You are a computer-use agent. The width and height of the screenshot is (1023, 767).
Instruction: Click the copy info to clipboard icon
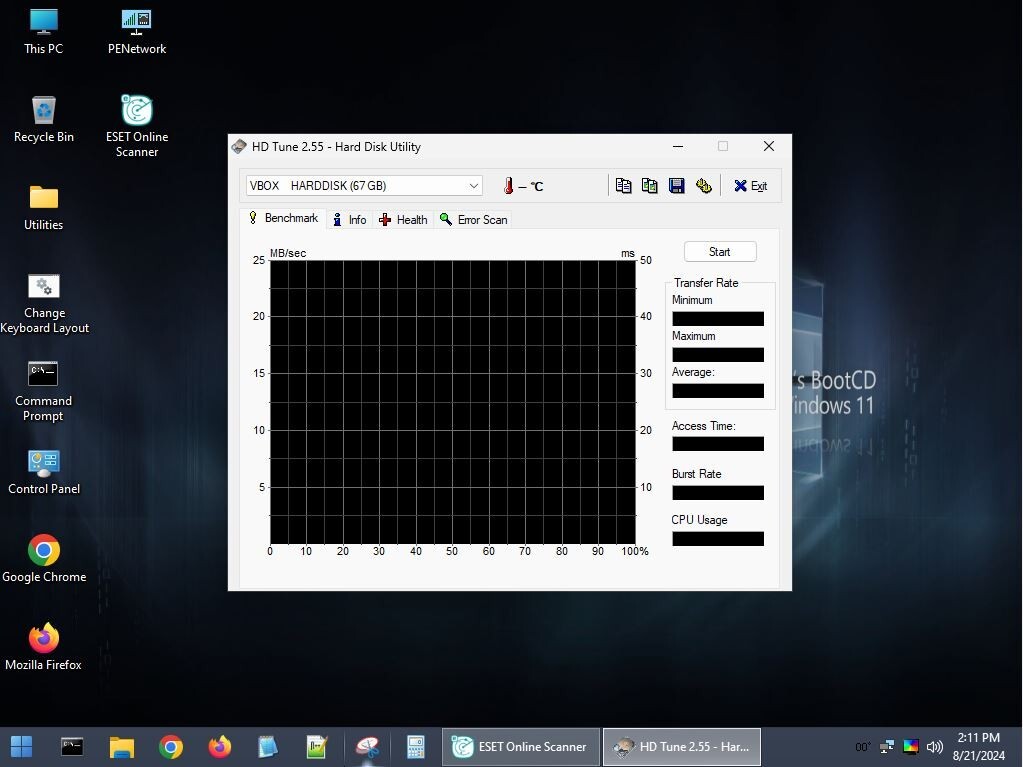pos(623,186)
